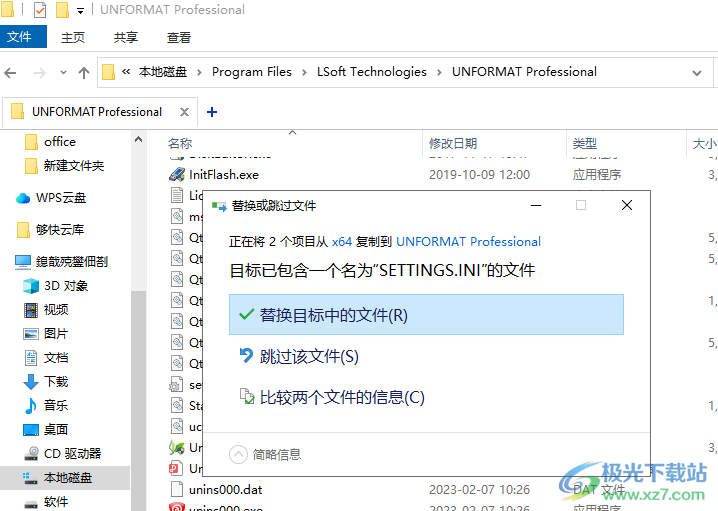
Task: Go up one folder level
Action: [84, 72]
